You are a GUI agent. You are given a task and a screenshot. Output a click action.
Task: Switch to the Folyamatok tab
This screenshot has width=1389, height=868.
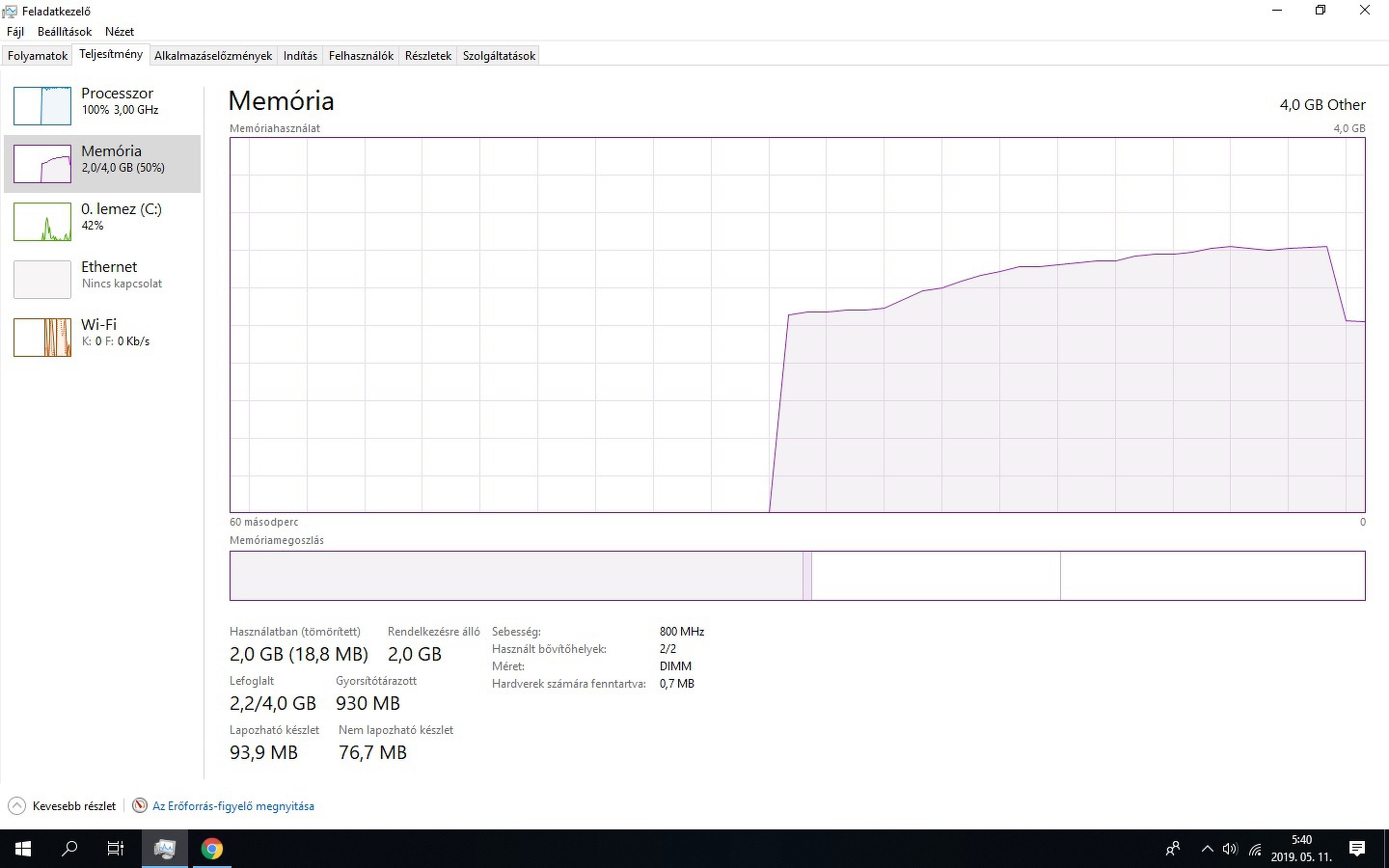point(38,56)
